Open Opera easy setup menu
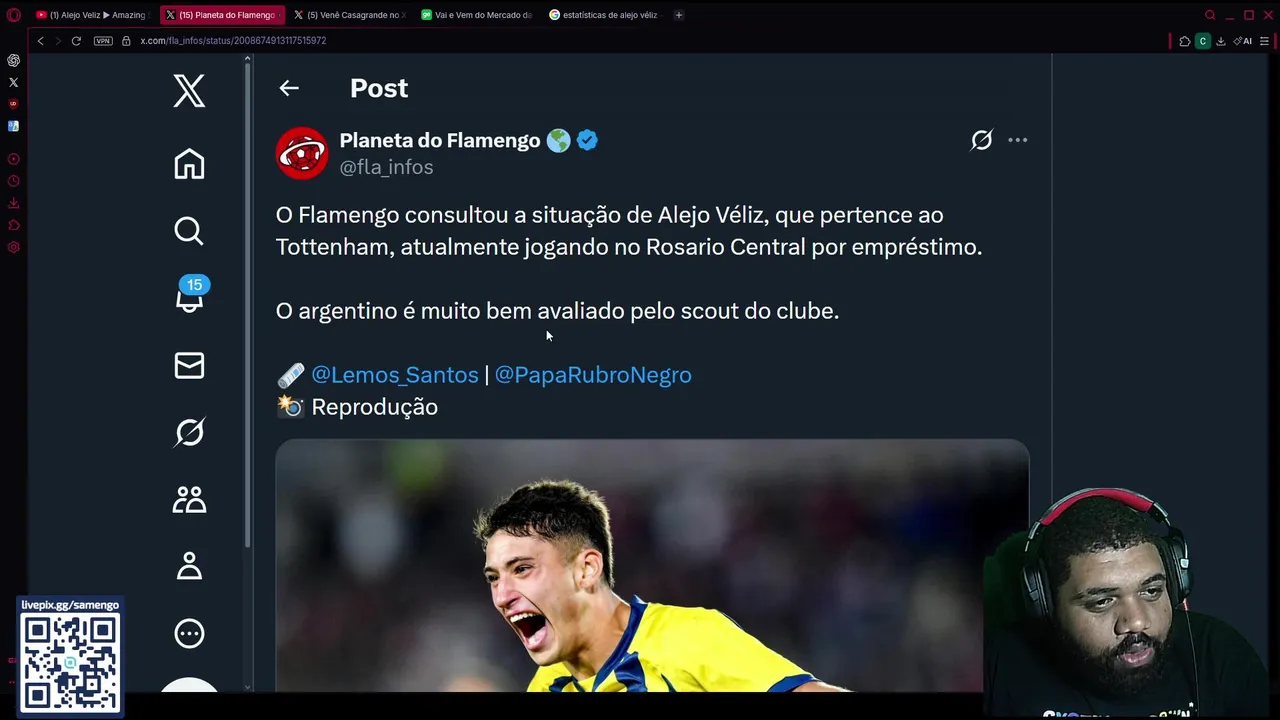This screenshot has height=720, width=1280. click(1264, 41)
